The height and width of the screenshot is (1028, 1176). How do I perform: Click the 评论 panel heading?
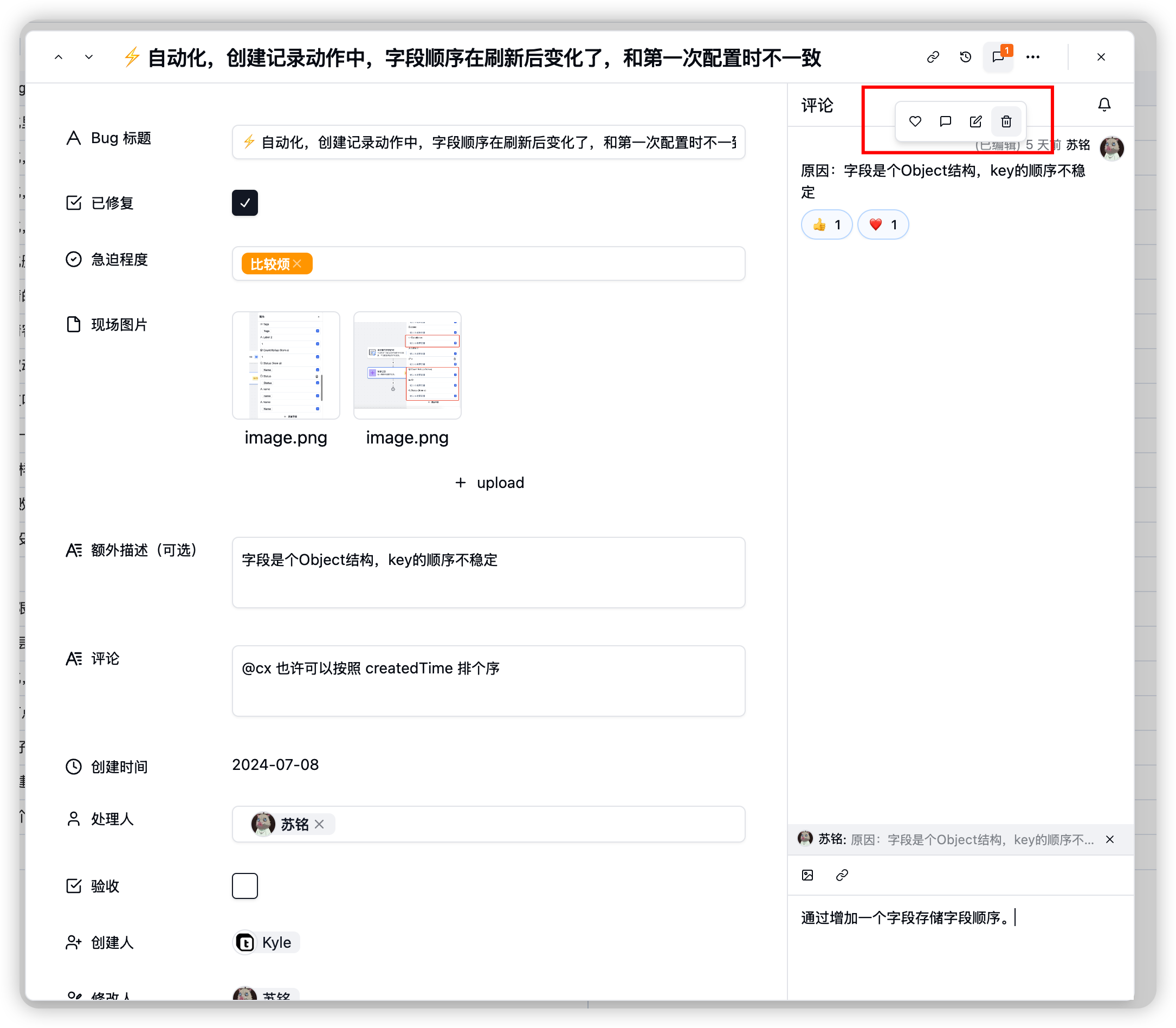(817, 105)
